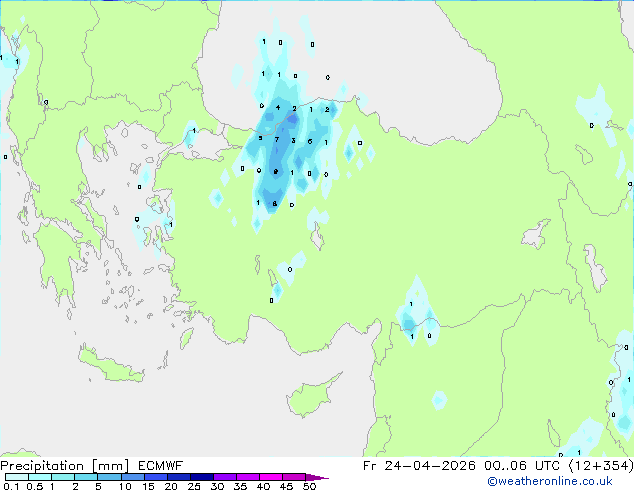Click the 'Fr 24-04-2026' date text
The width and height of the screenshot is (634, 490).
click(419, 466)
